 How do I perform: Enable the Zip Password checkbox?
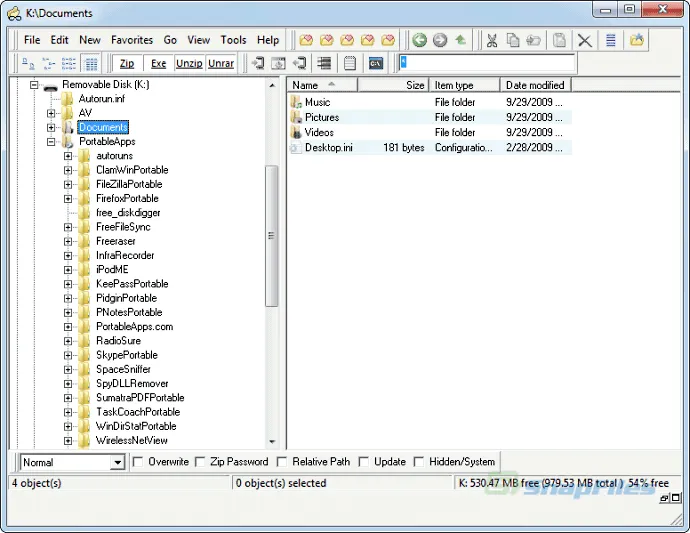(x=200, y=462)
